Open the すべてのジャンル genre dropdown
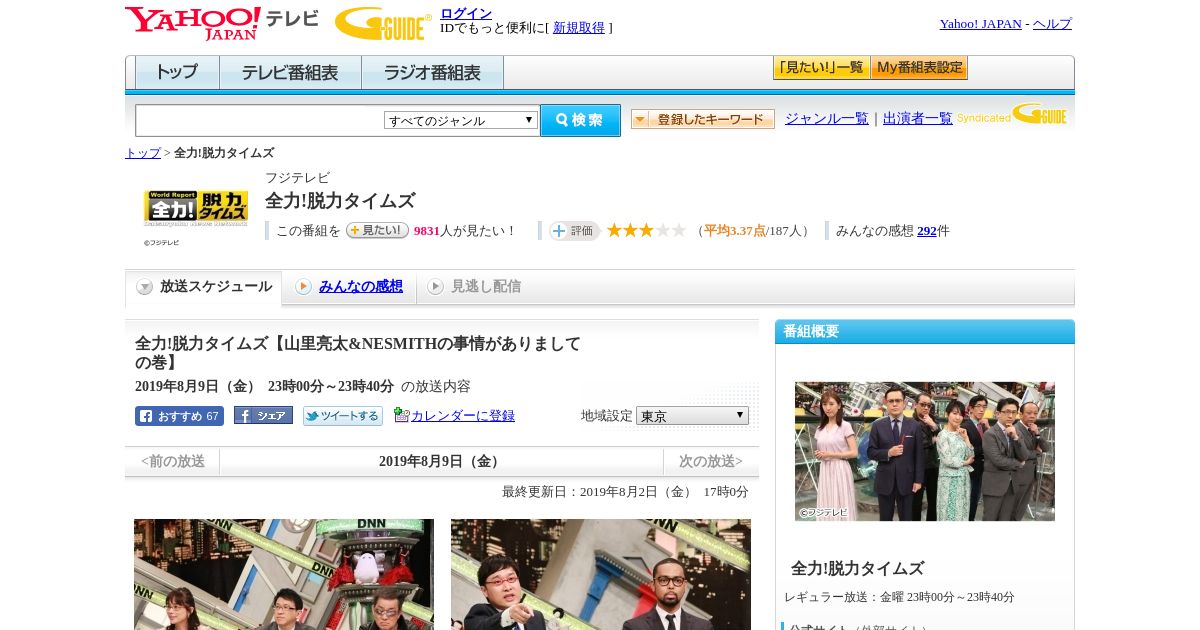 point(461,120)
